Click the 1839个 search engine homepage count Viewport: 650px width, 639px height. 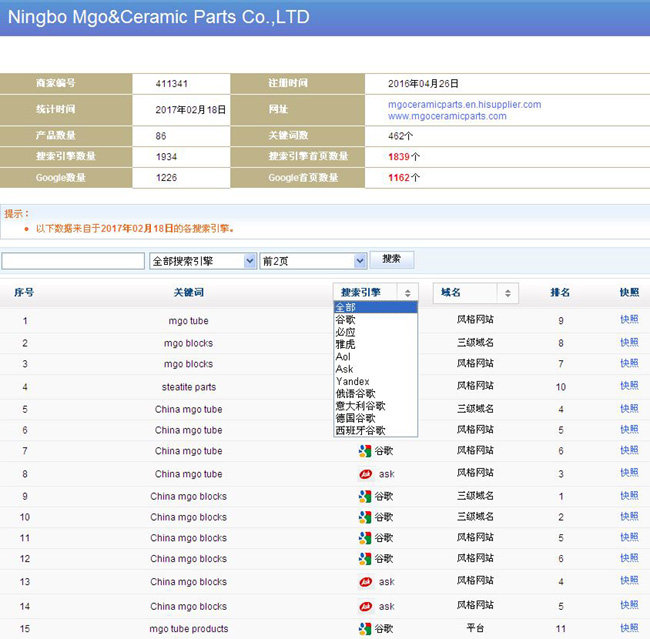tap(404, 157)
